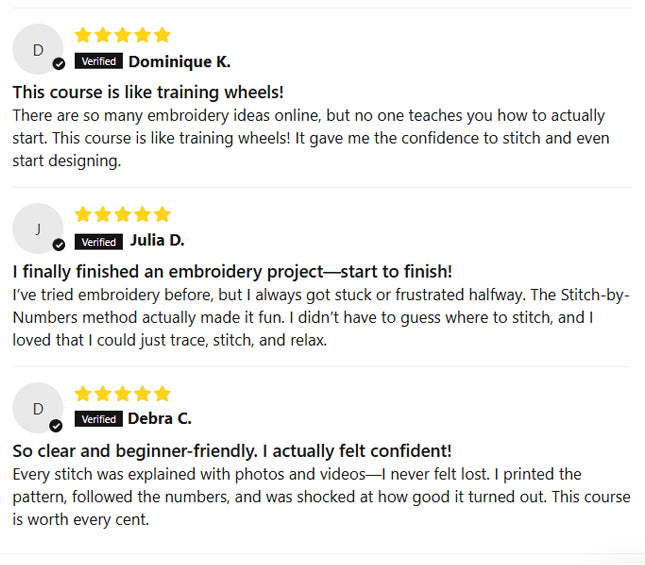This screenshot has width=645, height=565.
Task: Click Debra's review text about photos and videos
Action: click(320, 496)
